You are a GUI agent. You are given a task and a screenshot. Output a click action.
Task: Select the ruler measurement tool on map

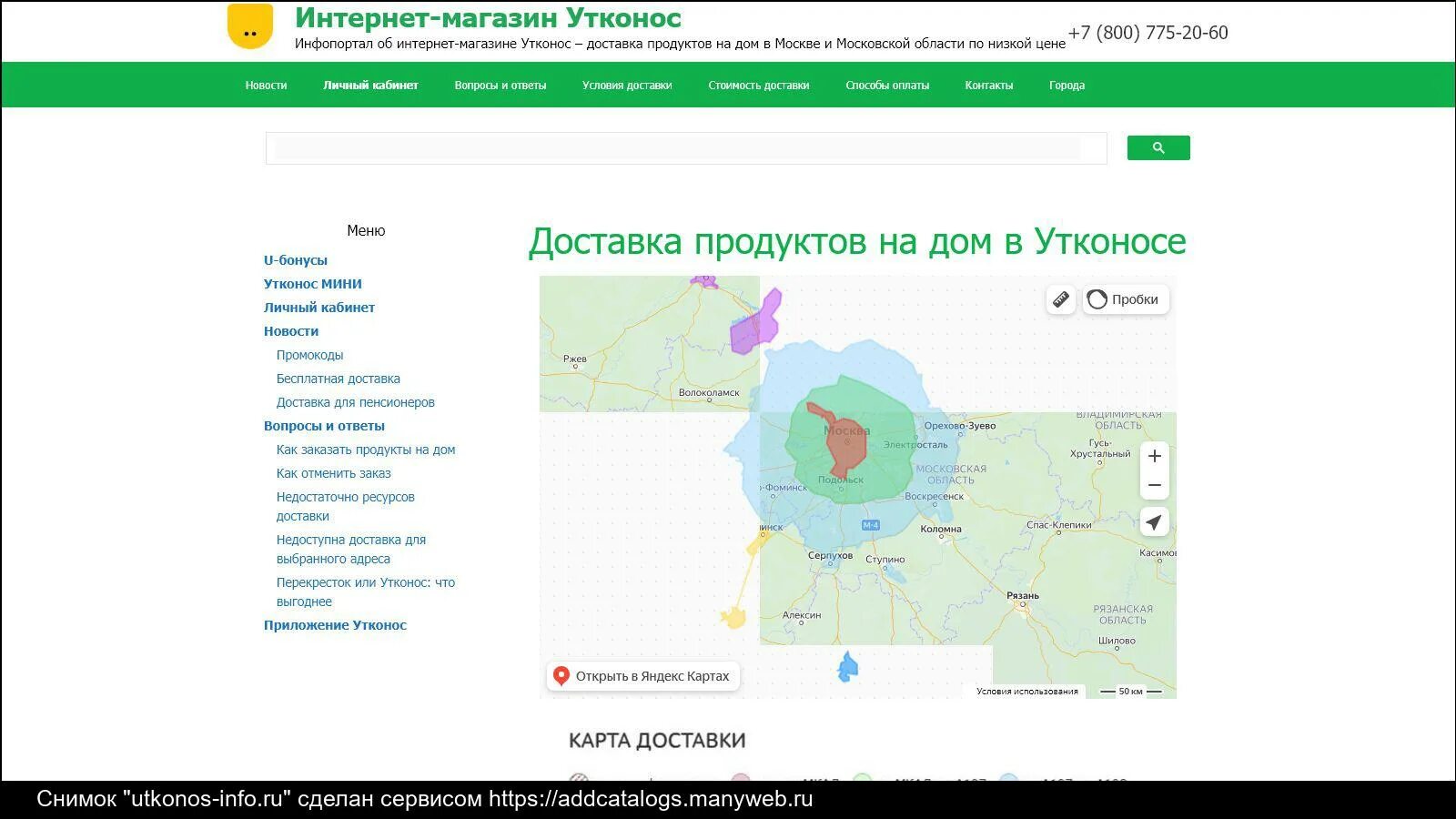click(1061, 299)
